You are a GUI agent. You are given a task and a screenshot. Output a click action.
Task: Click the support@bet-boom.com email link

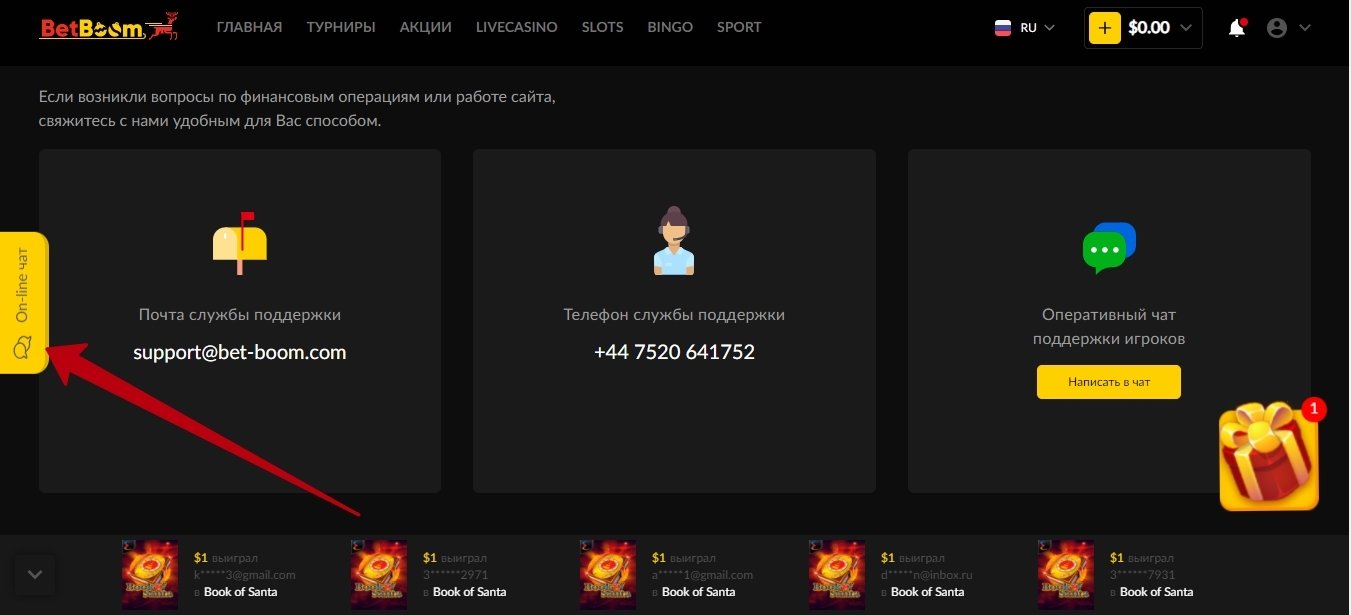coord(240,352)
